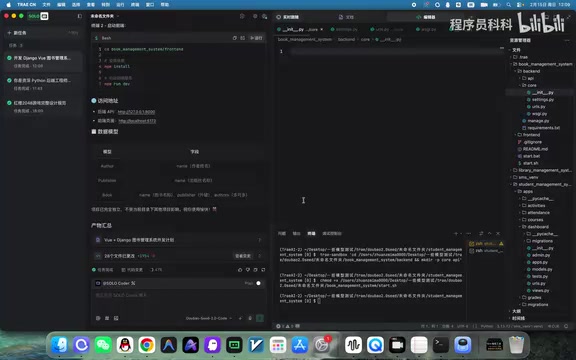Click the microphone voice input icon
Image resolution: width=576 pixels, height=360 pixels.
pyautogui.click(x=250, y=318)
